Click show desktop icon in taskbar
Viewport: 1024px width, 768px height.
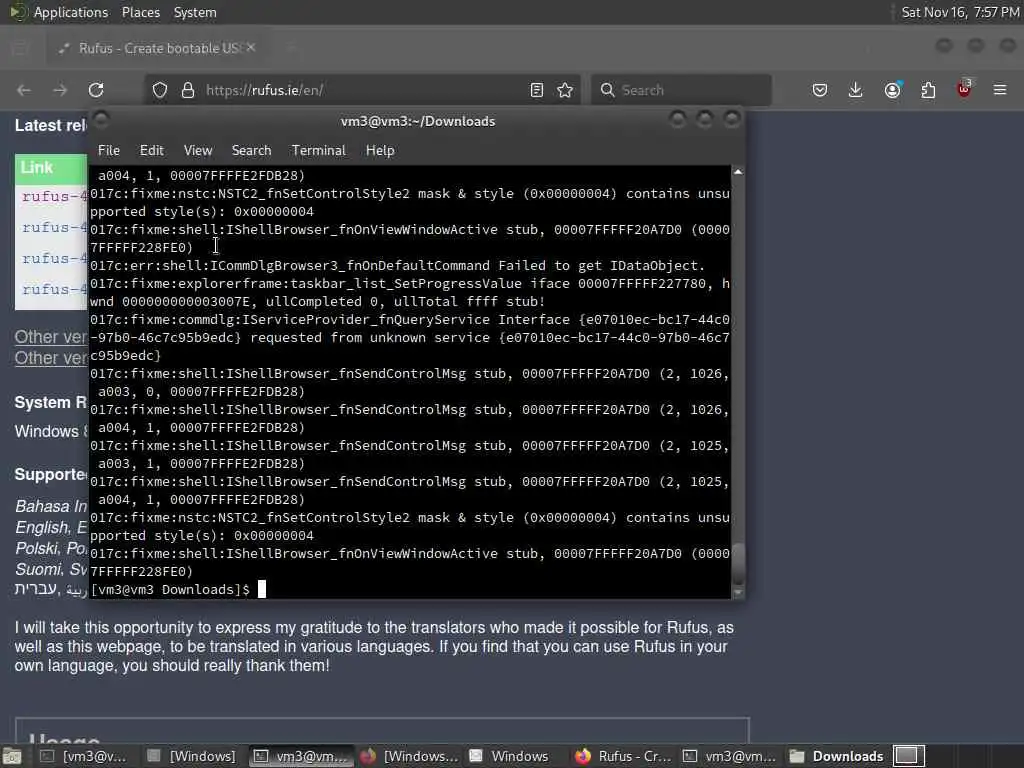(12, 757)
